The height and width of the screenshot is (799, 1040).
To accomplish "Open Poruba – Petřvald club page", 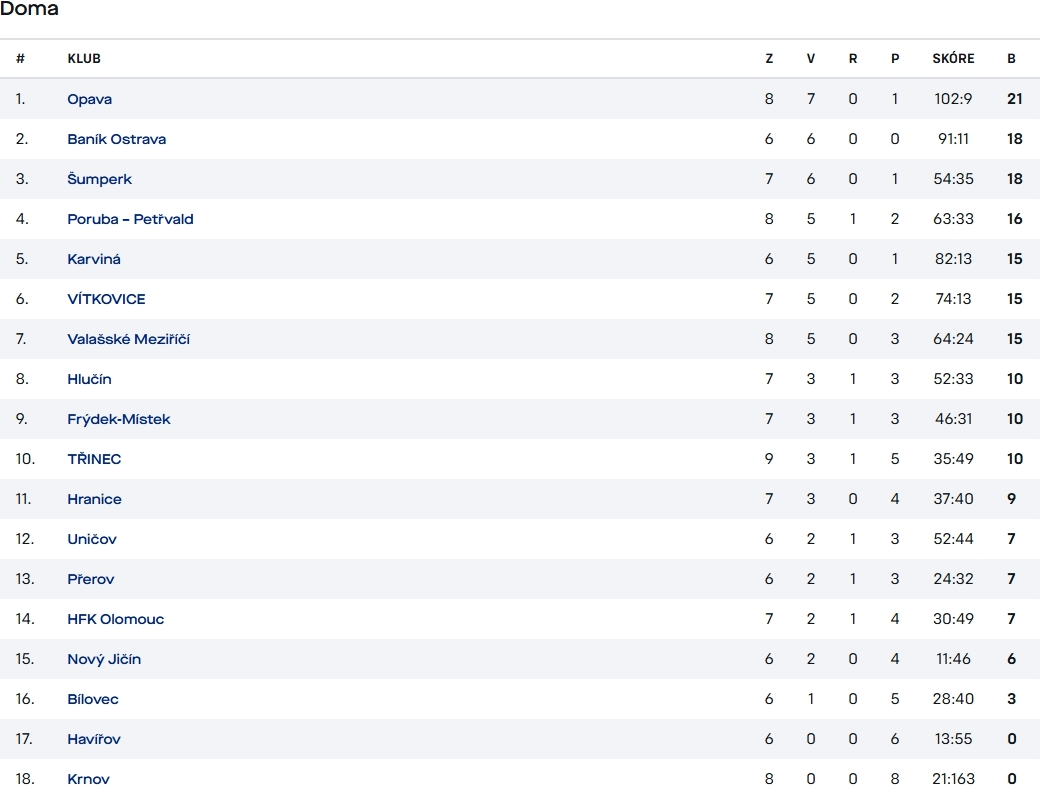I will [x=130, y=219].
